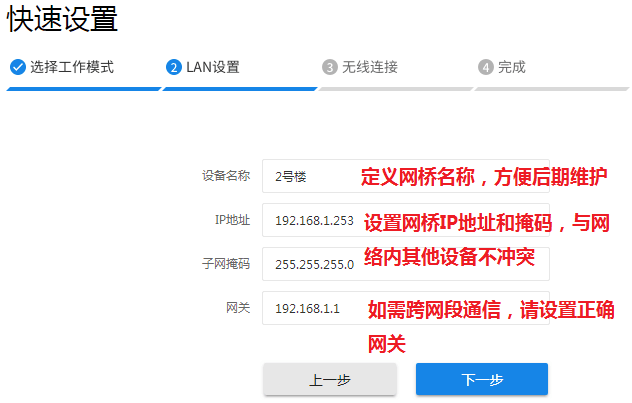Click the gray progress bar under 完成

point(550,88)
